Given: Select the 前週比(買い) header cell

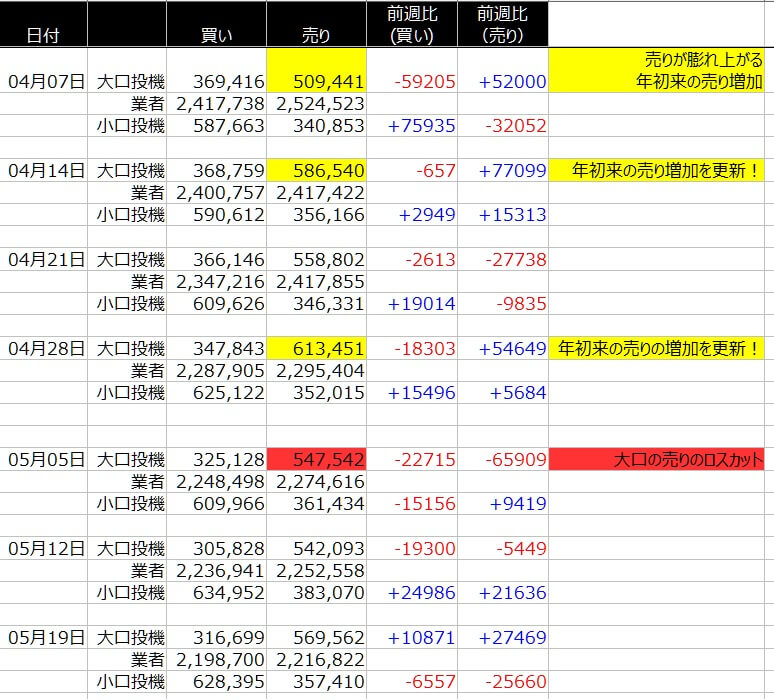Looking at the screenshot, I should point(412,24).
